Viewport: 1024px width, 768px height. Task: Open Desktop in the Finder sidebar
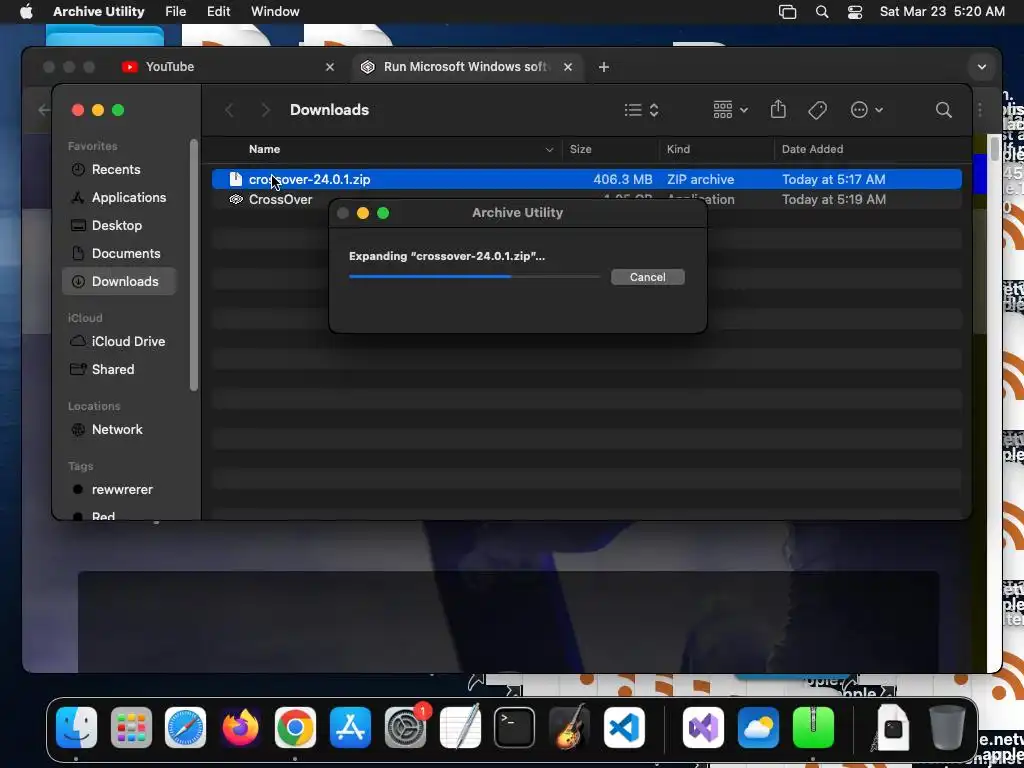click(119, 225)
